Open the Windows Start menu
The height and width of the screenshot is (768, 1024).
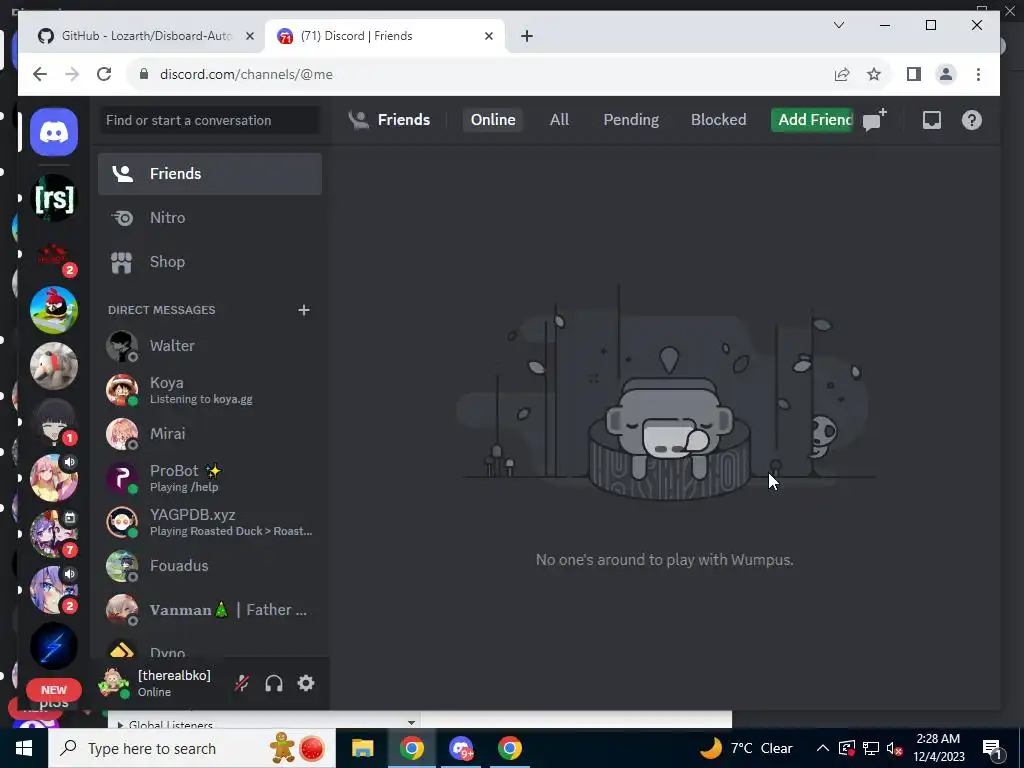(24, 748)
